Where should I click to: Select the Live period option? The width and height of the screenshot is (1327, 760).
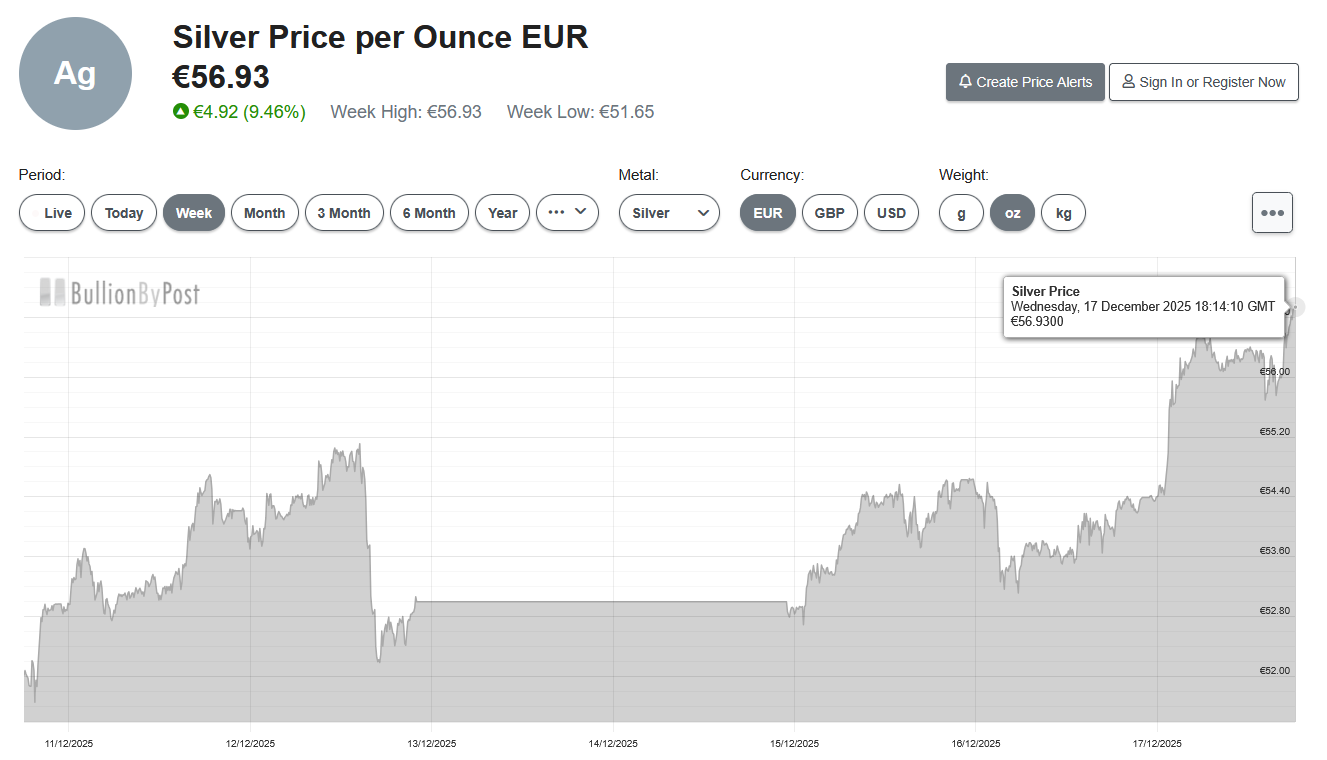coord(52,213)
